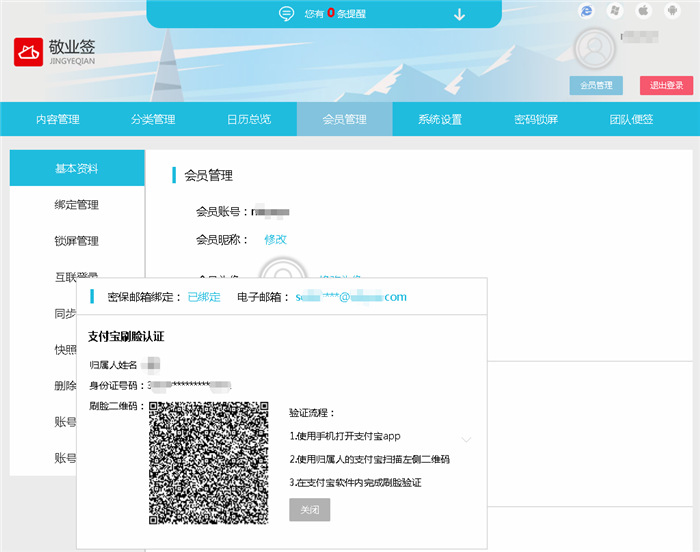Click the header 会员管理 button
The width and height of the screenshot is (700, 552).
click(x=596, y=85)
